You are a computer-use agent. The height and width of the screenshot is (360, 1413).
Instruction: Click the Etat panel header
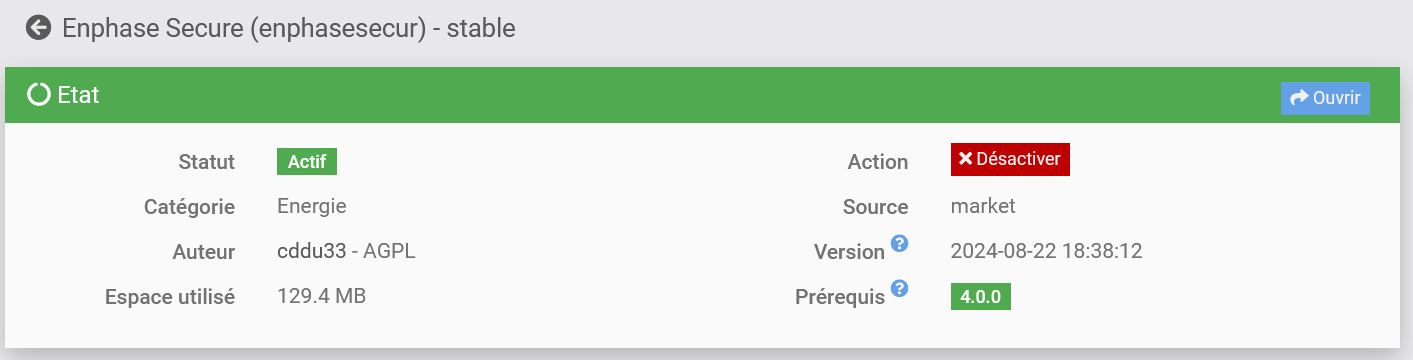pyautogui.click(x=702, y=96)
